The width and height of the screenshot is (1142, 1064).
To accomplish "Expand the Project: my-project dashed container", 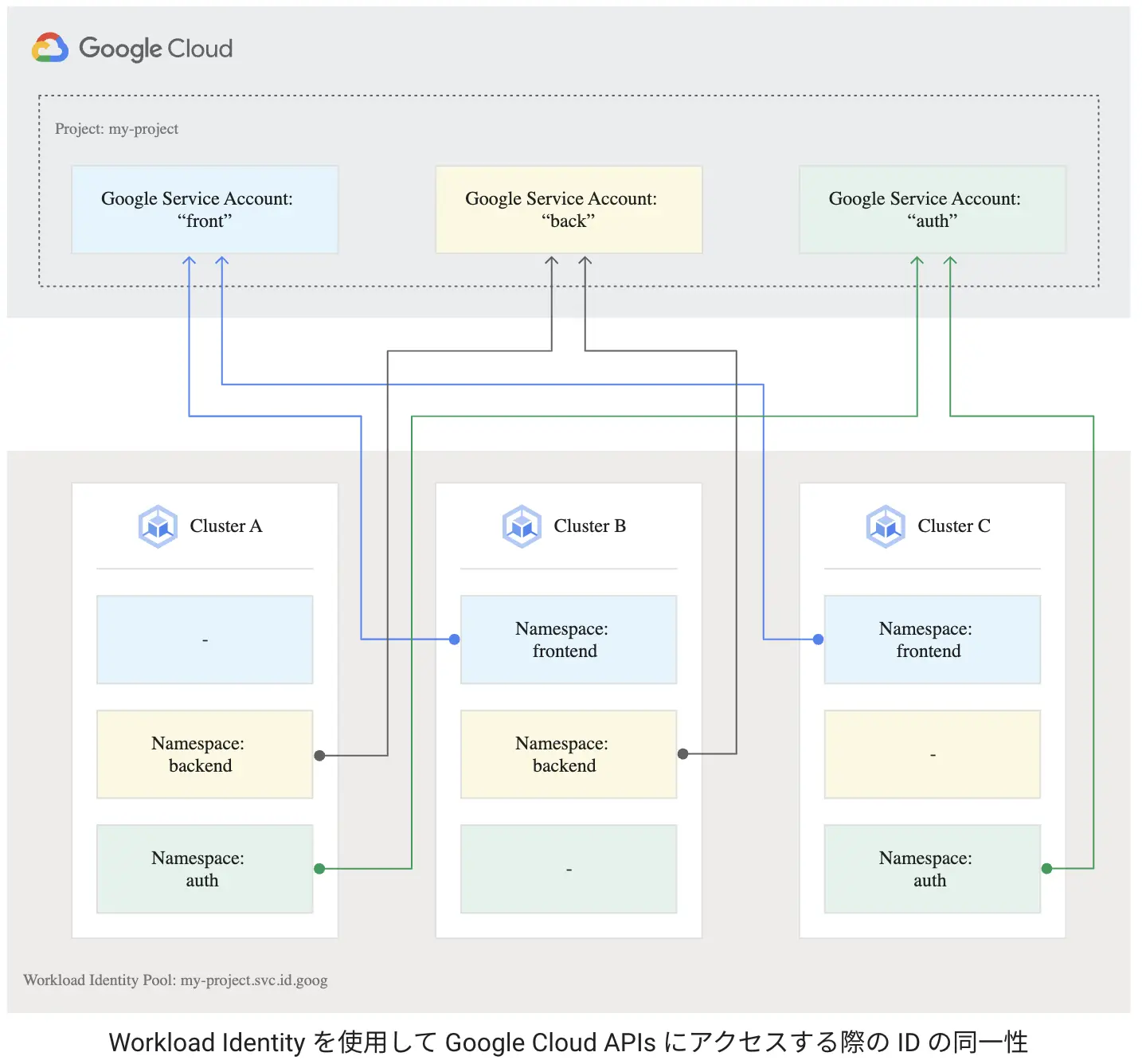I will tap(116, 128).
